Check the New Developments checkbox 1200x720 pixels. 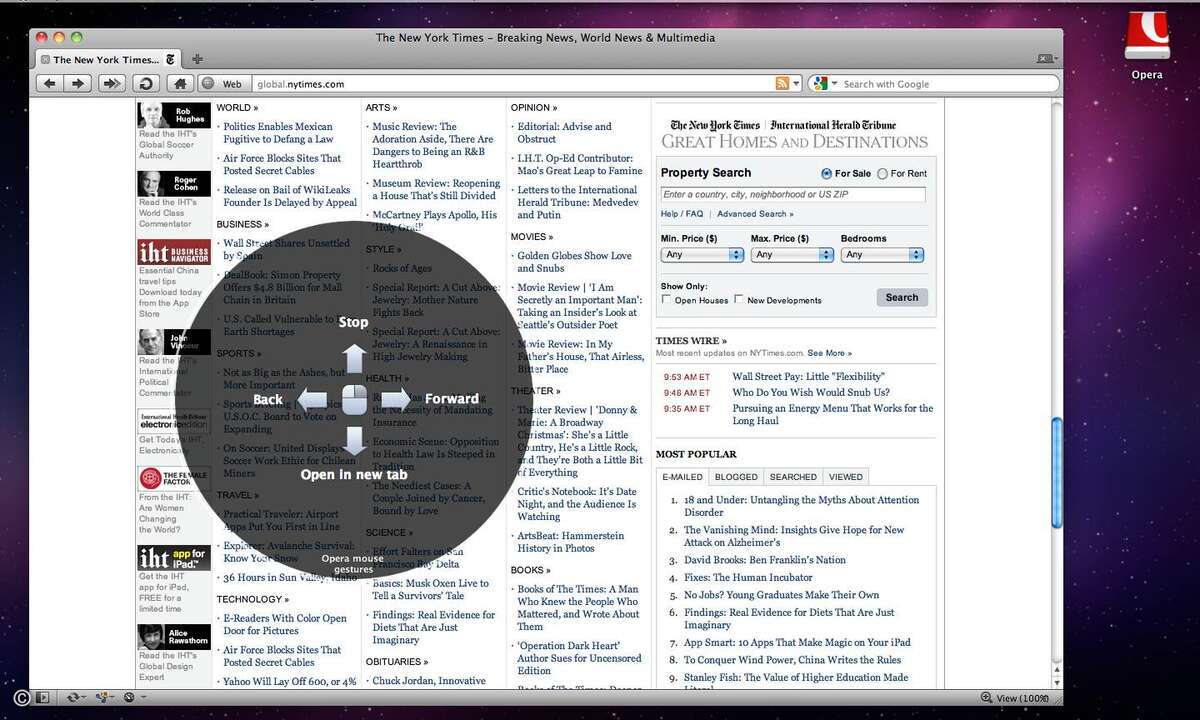pyautogui.click(x=739, y=300)
